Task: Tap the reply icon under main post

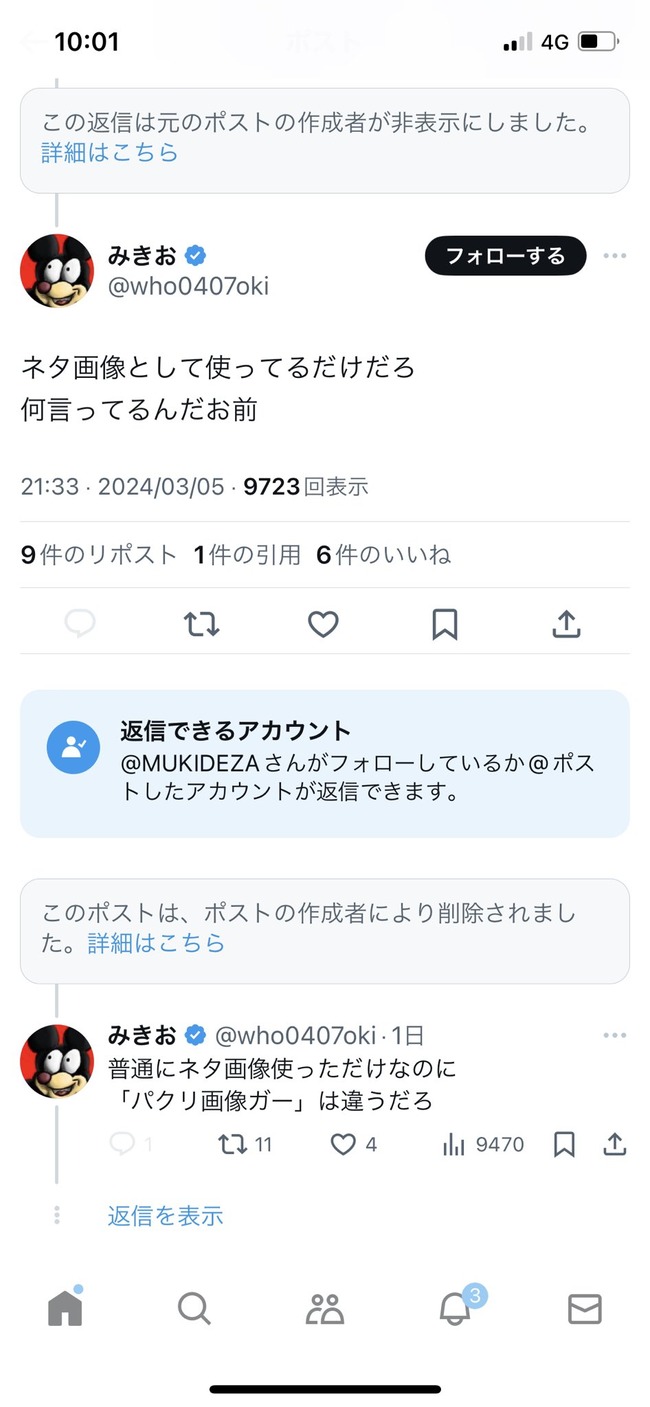Action: 80,625
